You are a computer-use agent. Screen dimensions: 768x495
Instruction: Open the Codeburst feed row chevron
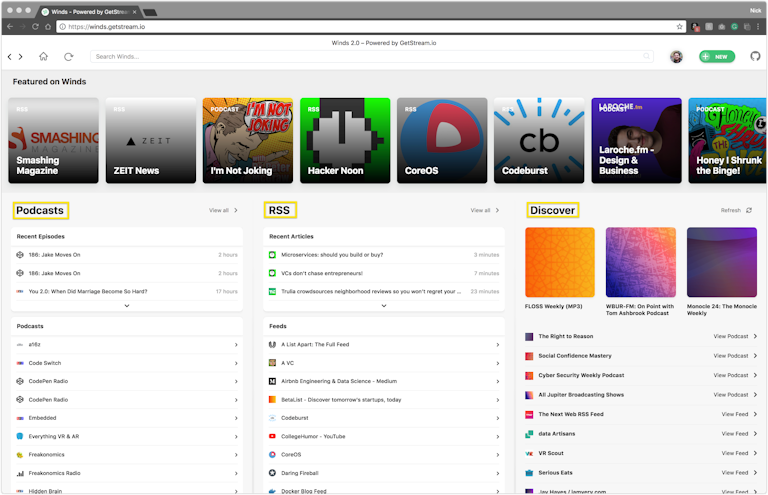pyautogui.click(x=498, y=418)
